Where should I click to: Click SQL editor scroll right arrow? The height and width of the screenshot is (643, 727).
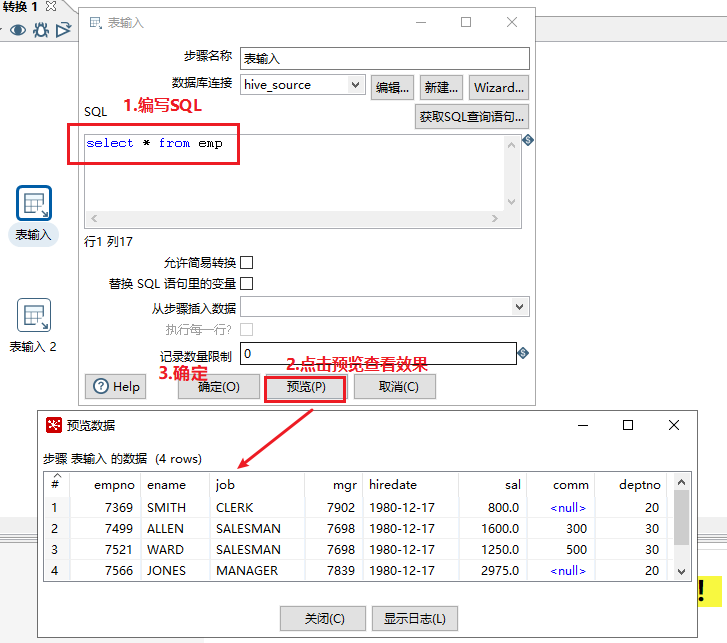click(x=495, y=218)
